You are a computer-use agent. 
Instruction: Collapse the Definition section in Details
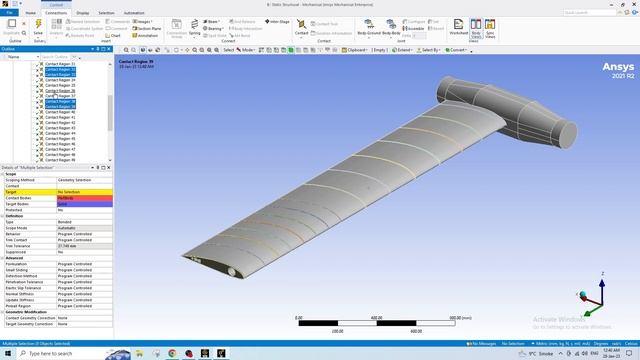[x=2, y=216]
